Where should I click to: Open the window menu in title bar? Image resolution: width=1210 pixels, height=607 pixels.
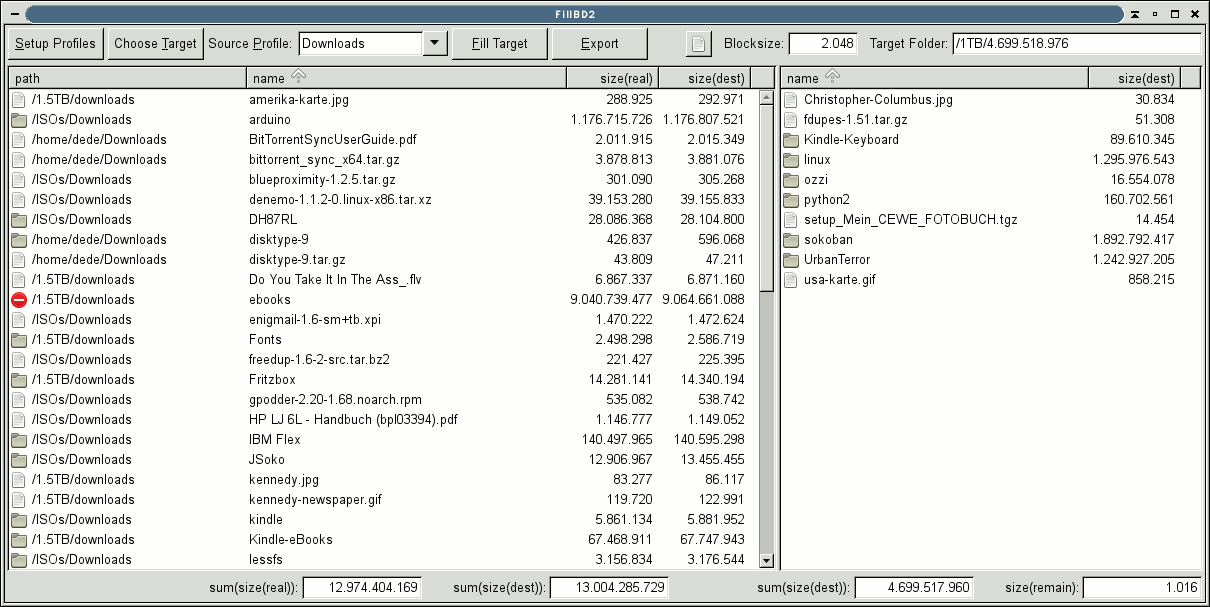(13, 14)
